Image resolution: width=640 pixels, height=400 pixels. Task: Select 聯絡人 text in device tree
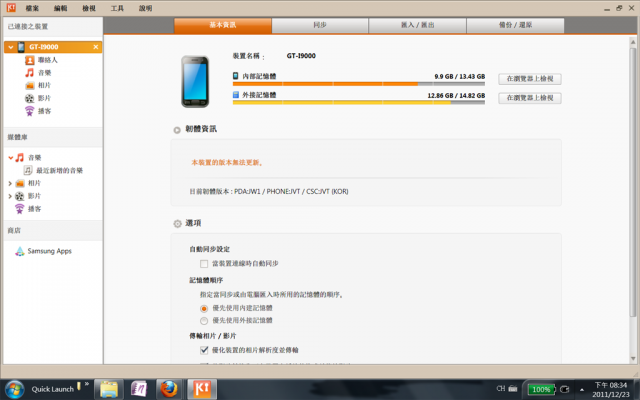(x=48, y=60)
